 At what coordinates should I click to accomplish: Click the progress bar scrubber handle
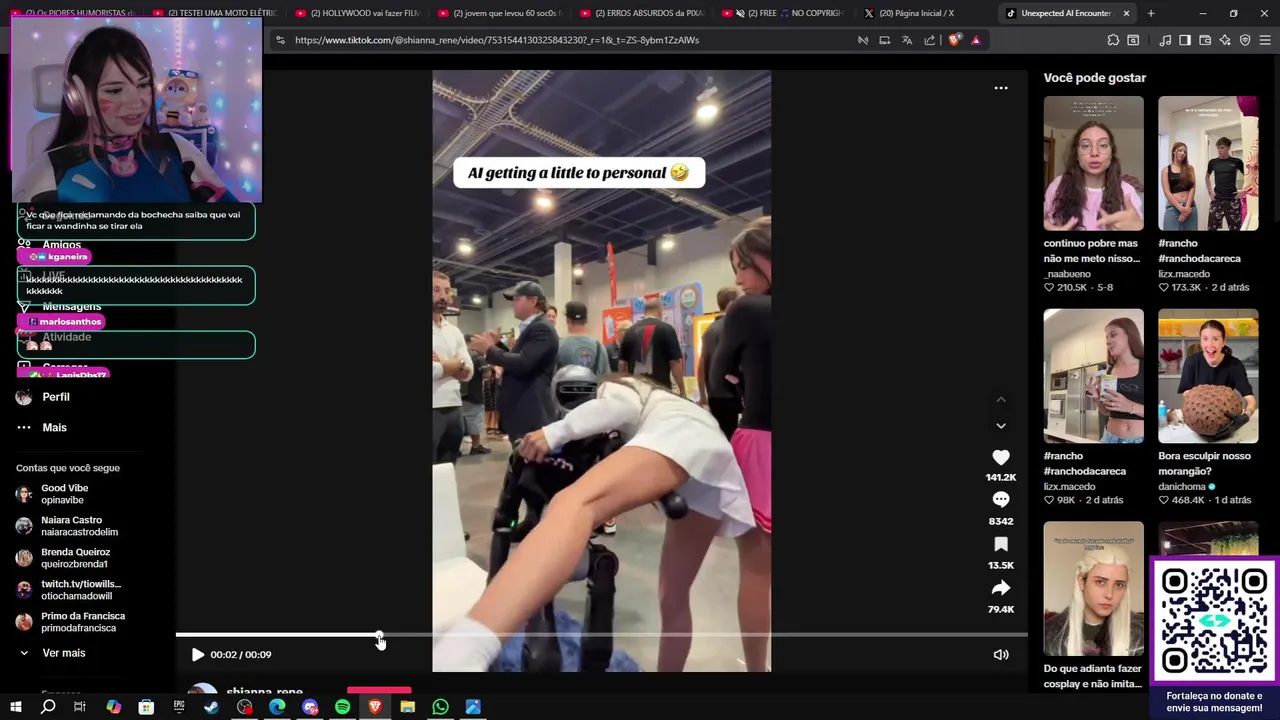[x=379, y=635]
